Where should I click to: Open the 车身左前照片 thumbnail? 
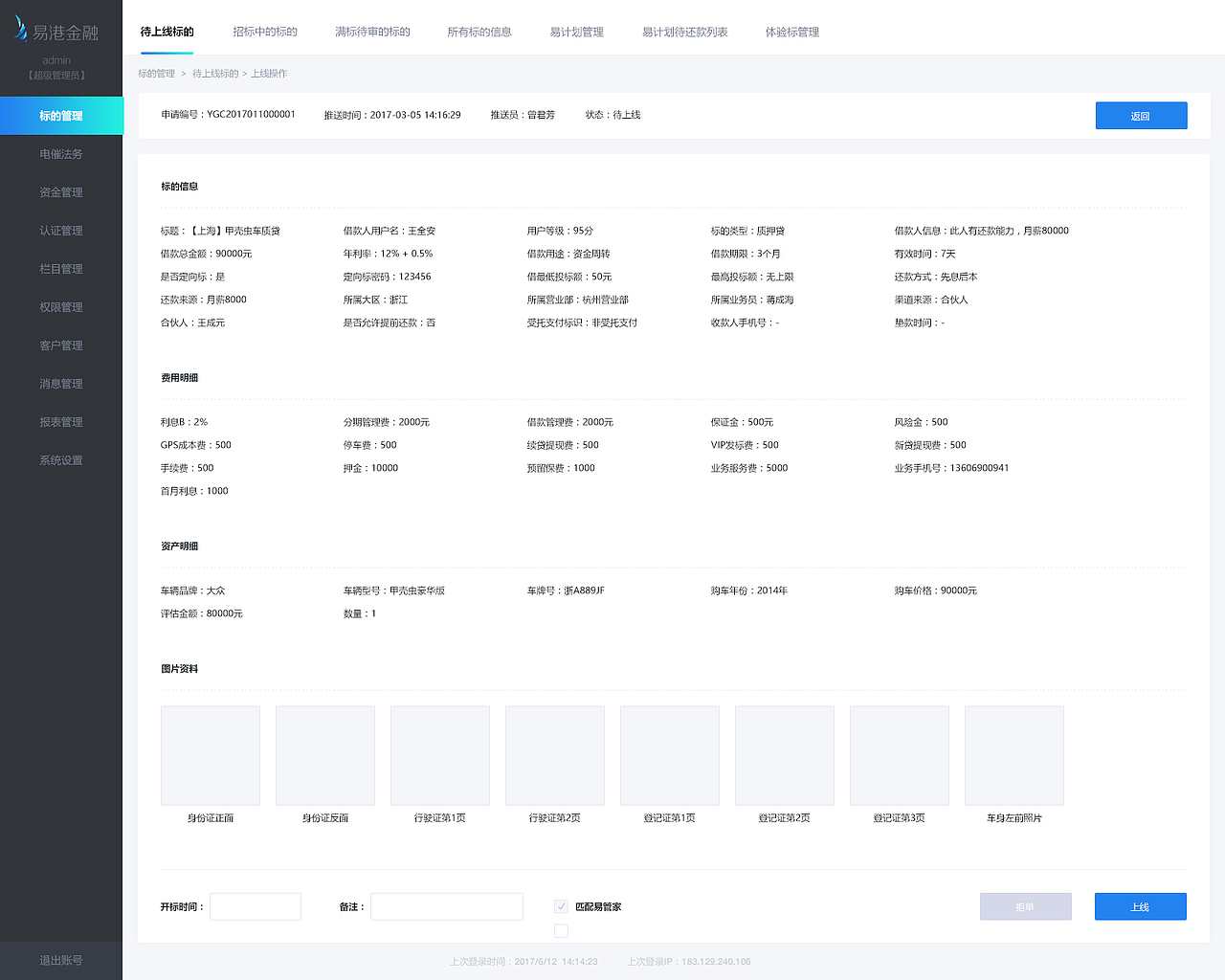[1014, 755]
